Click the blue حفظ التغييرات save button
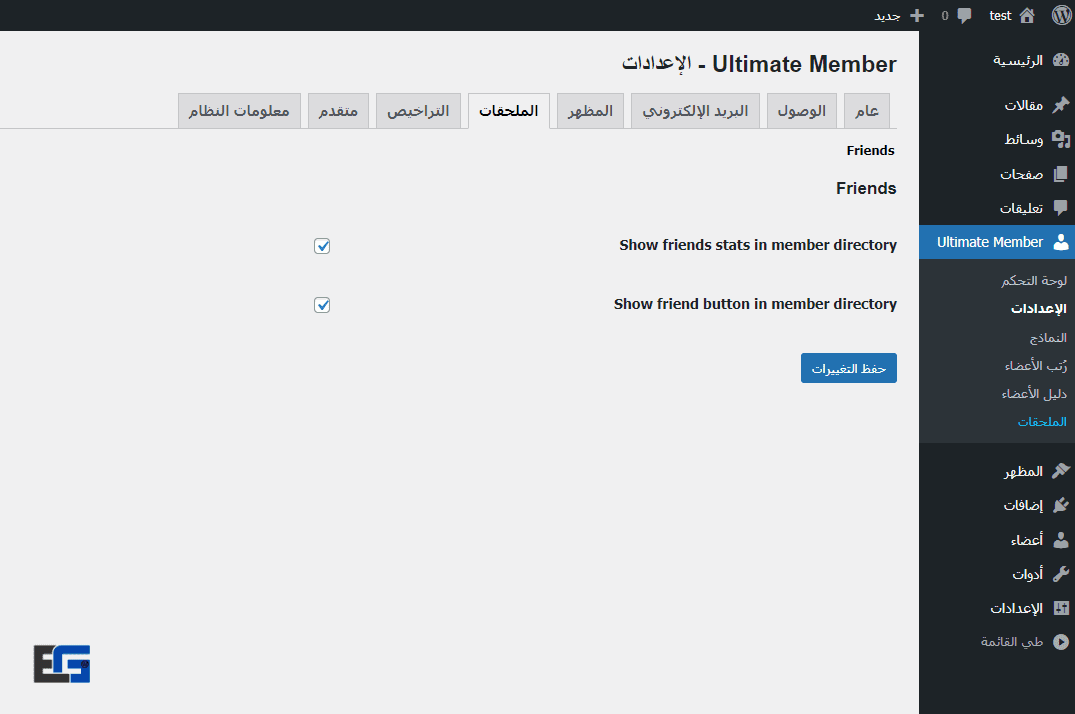Screen dimensions: 1075x714 (x=848, y=368)
